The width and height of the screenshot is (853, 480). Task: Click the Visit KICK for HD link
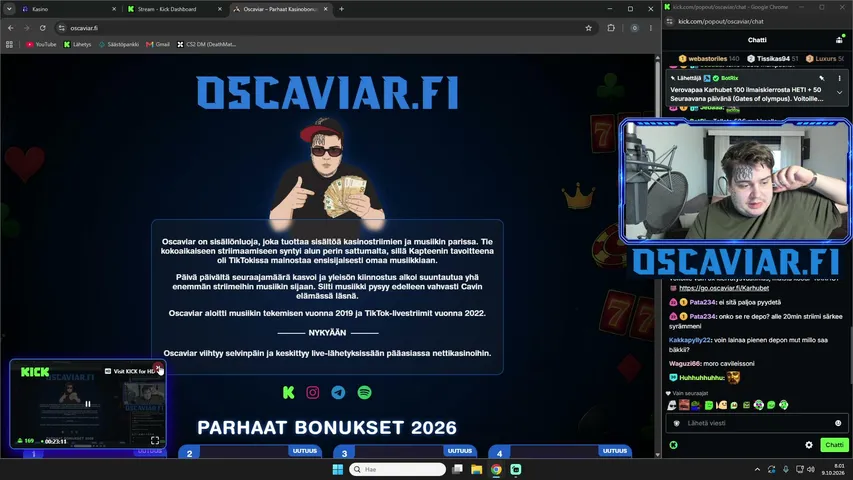129,371
